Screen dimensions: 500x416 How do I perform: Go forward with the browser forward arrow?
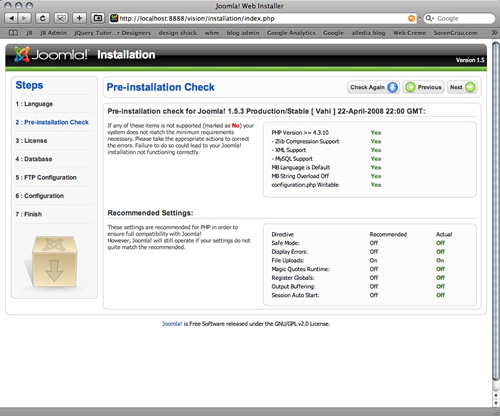tap(24, 18)
